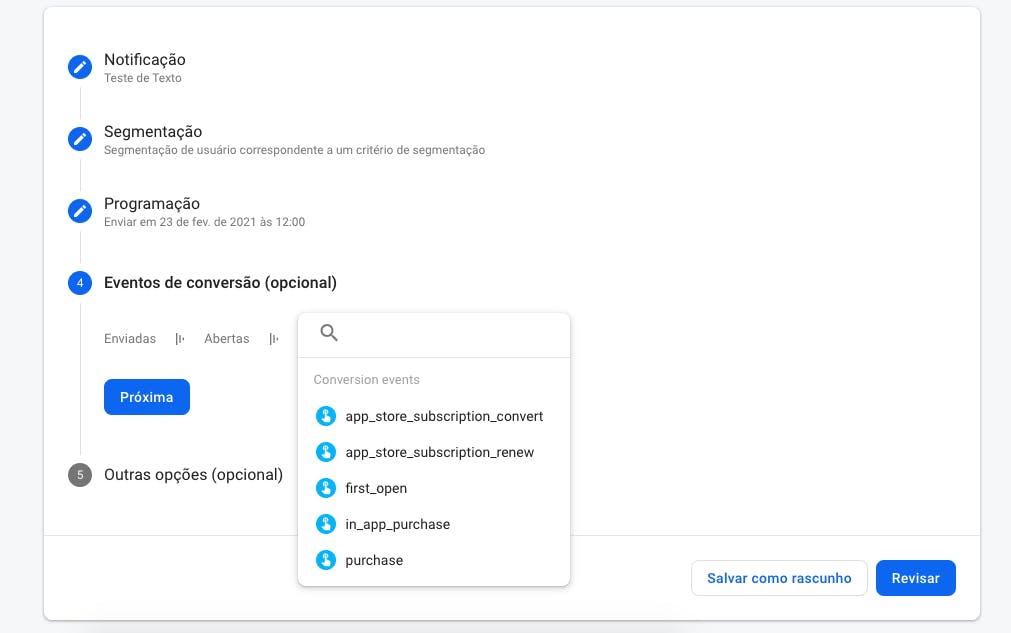Click the step 4 circle badge icon
This screenshot has height=633, width=1011.
click(x=80, y=283)
